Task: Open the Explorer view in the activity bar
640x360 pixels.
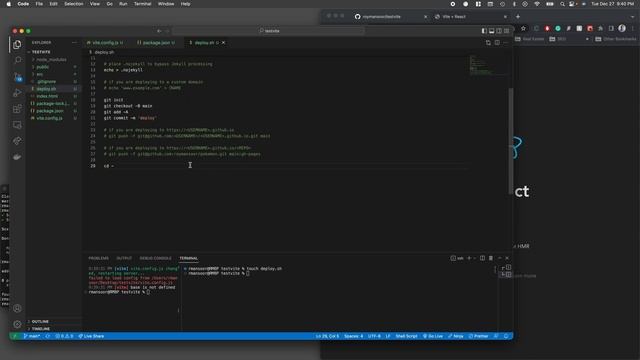Action: coord(17,44)
